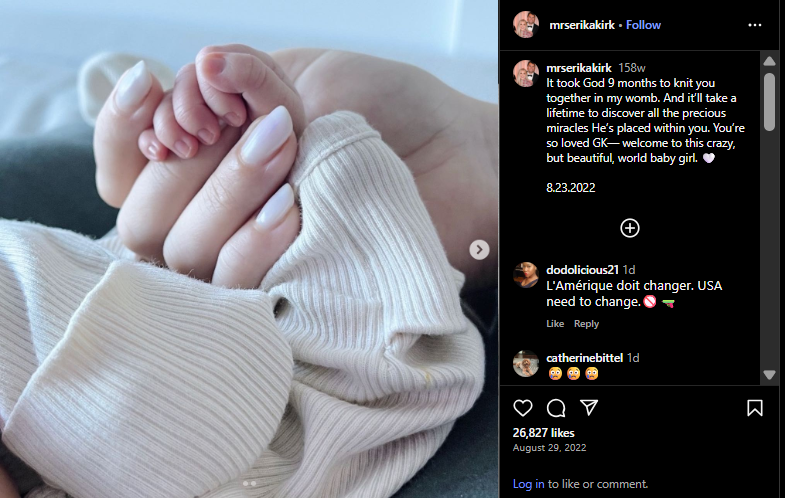Load more comments with the plus circle
The height and width of the screenshot is (498, 785).
[x=630, y=228]
